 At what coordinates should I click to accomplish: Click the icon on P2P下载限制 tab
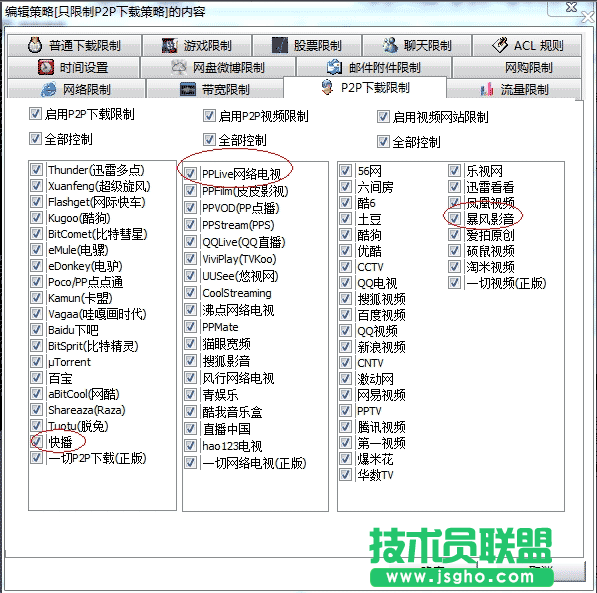pos(327,88)
